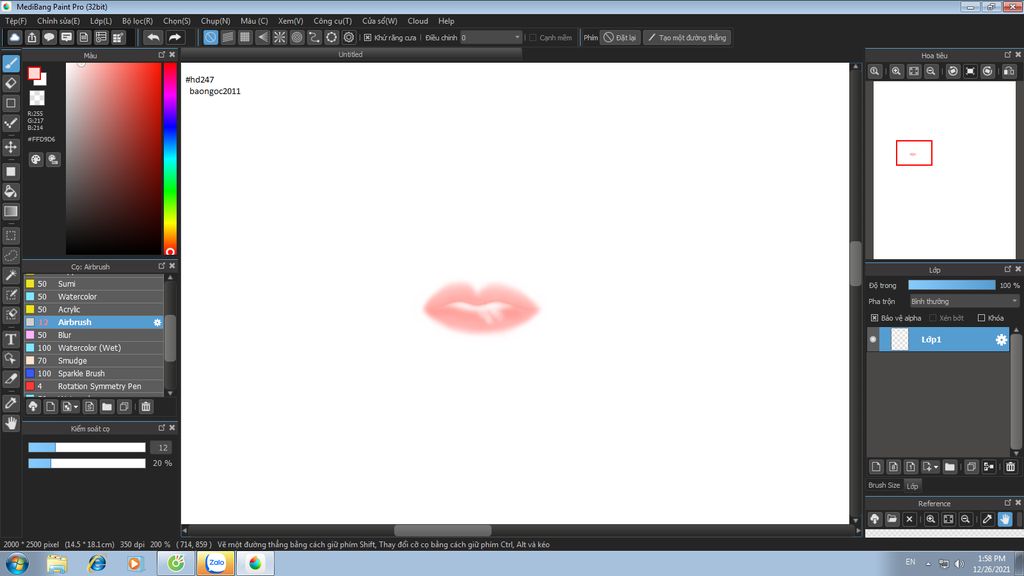This screenshot has width=1024, height=576.
Task: Click the rainbow hue bar
Action: pyautogui.click(x=170, y=158)
